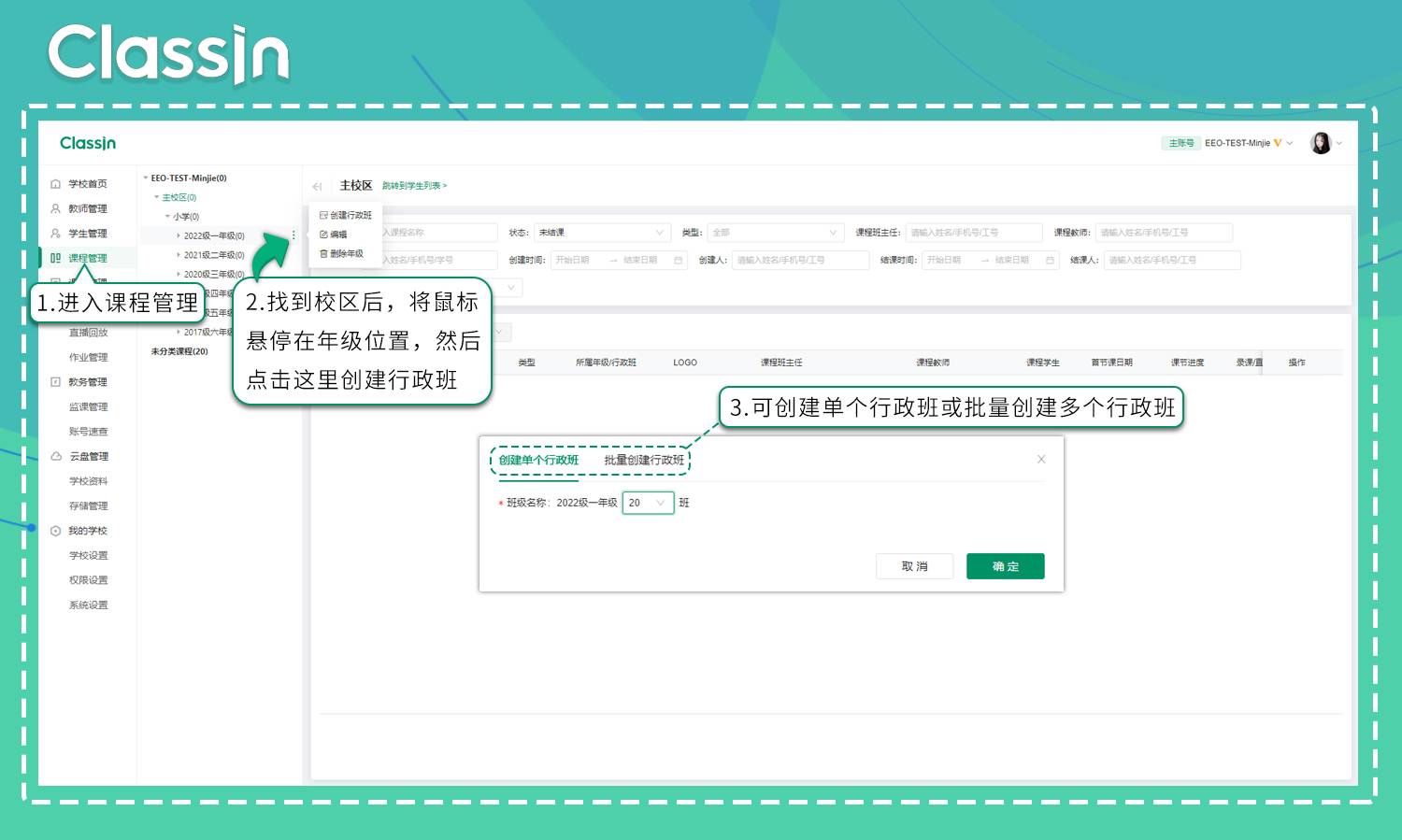
Task: Switch to 创建单个行政班 tab
Action: point(538,460)
